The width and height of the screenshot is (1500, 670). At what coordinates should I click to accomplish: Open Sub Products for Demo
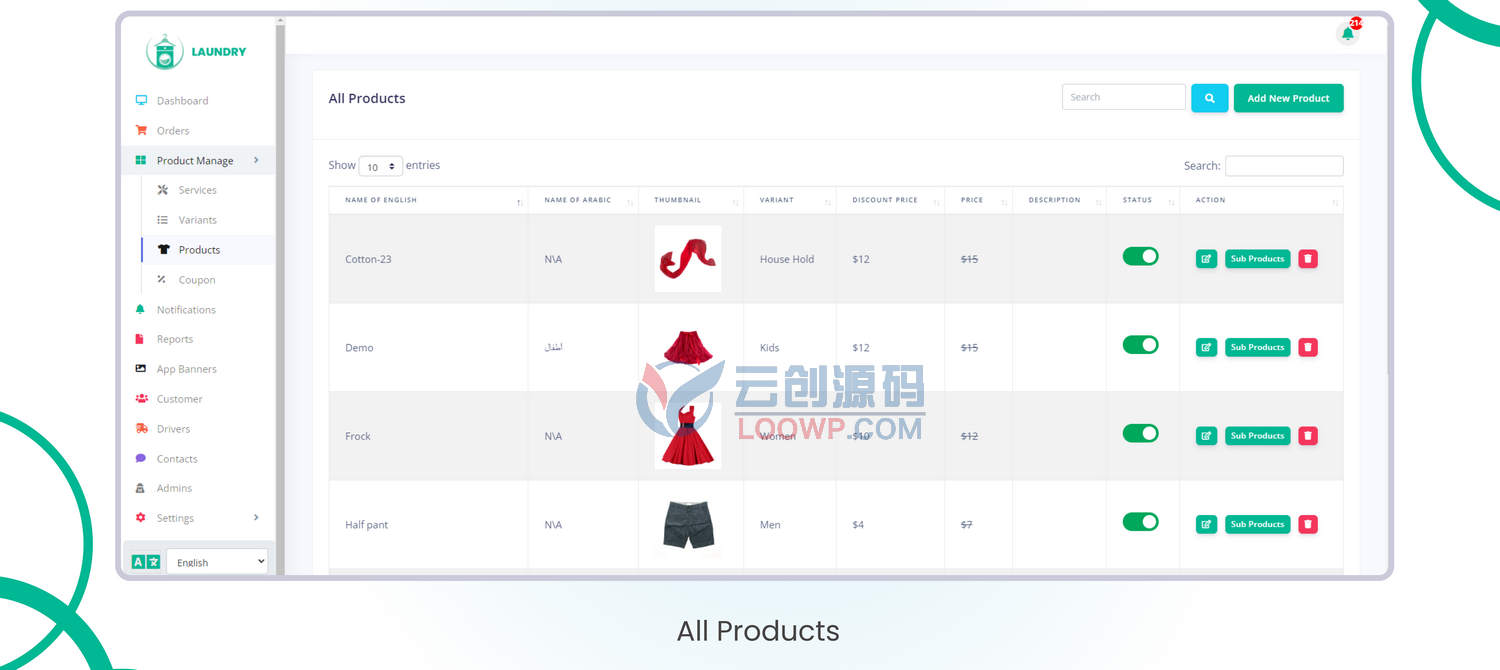tap(1258, 347)
